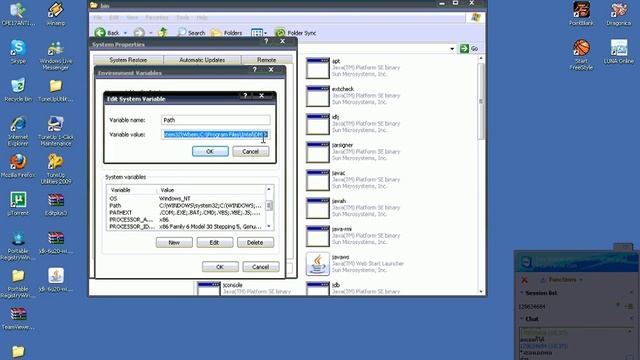Screen dimensions: 640x360
Task: Select the OS system variable row
Action: point(186,199)
